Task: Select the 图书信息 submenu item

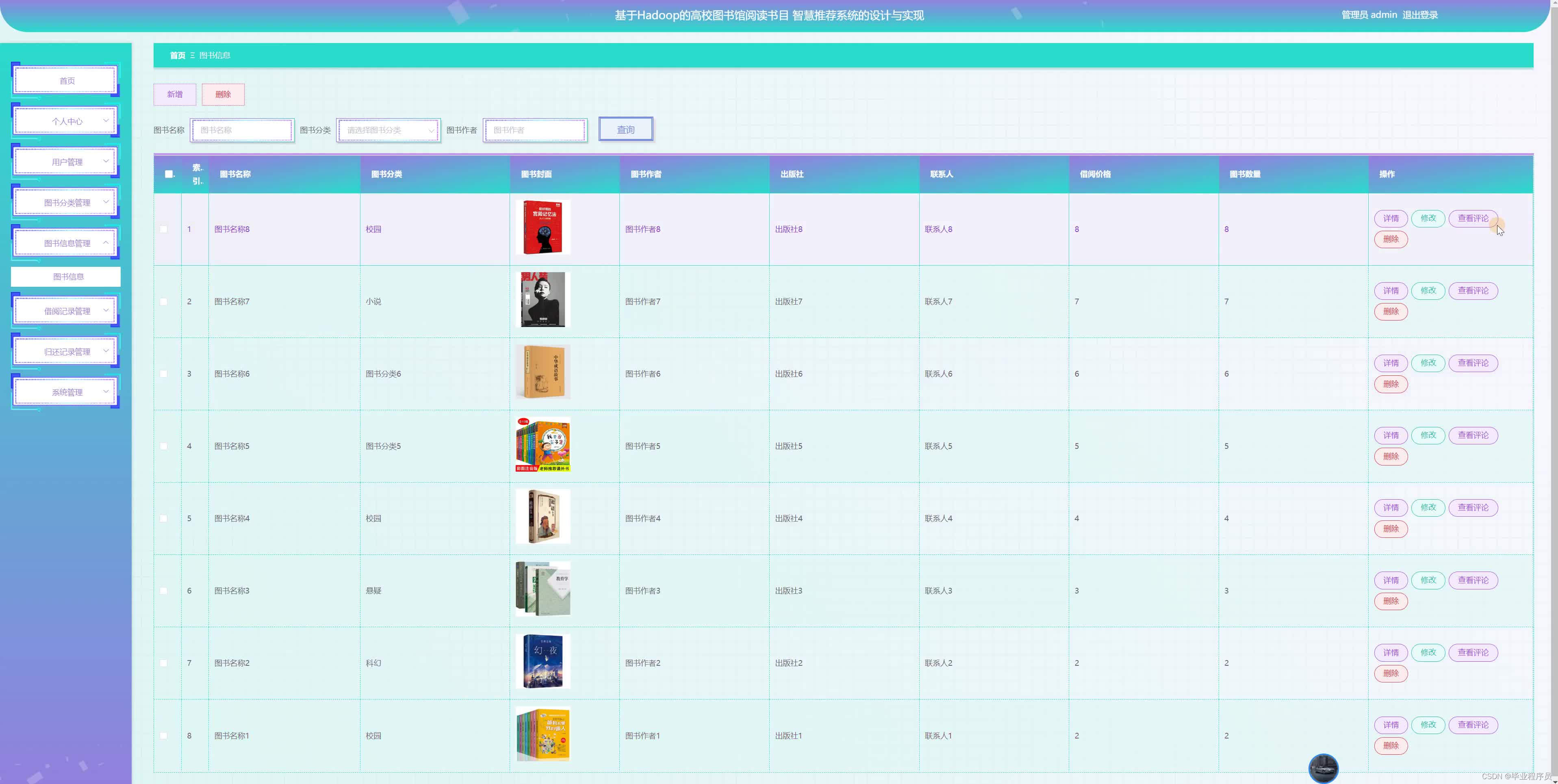Action: pos(66,276)
